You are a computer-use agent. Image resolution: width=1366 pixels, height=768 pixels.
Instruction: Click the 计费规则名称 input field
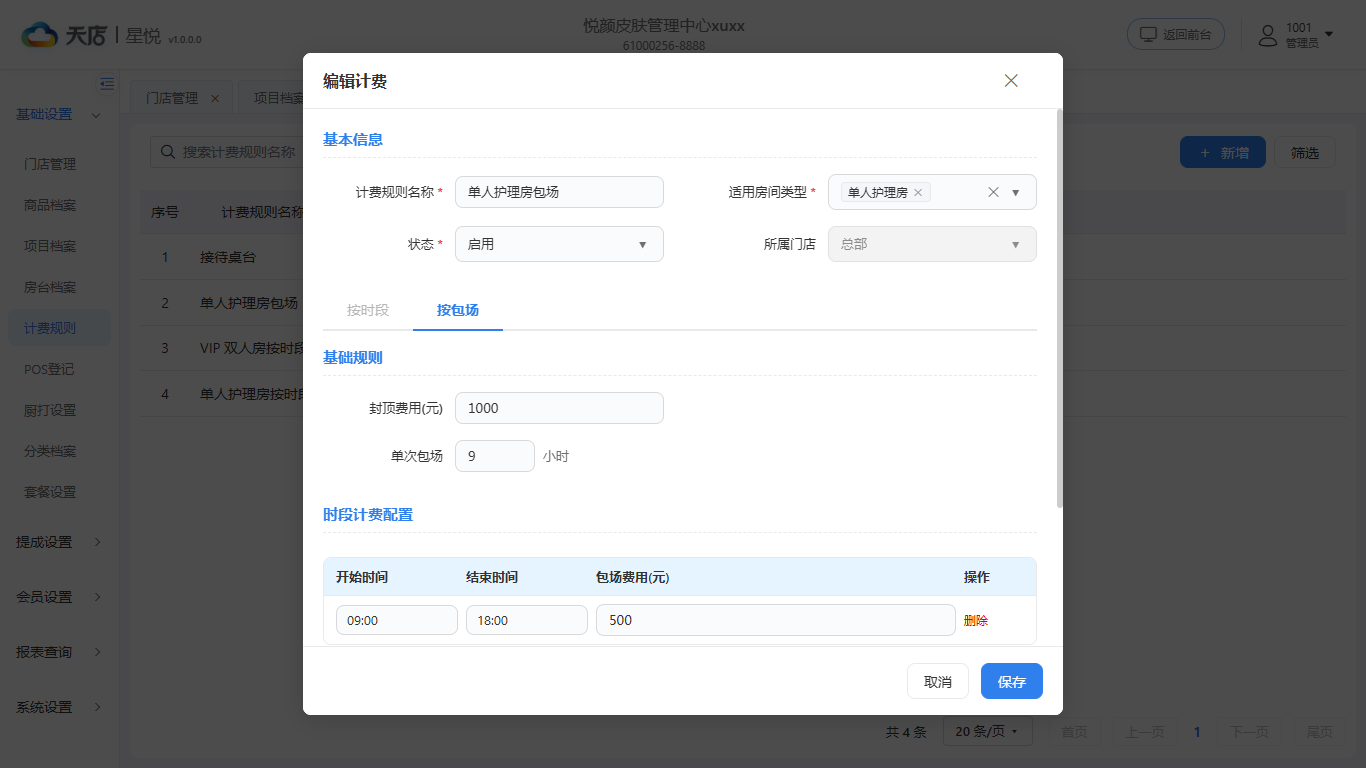click(559, 192)
